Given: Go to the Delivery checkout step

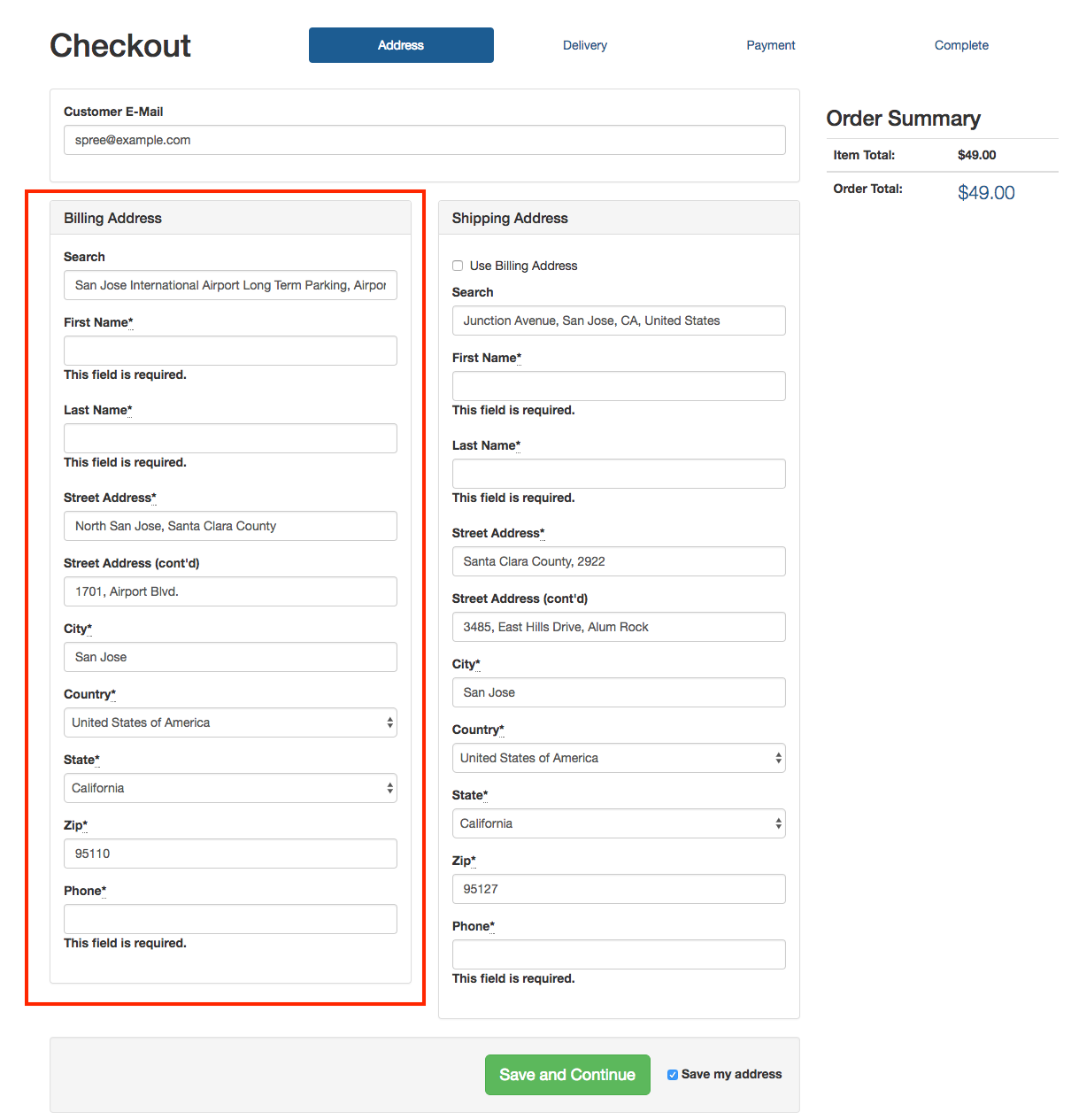Looking at the screenshot, I should (x=585, y=45).
